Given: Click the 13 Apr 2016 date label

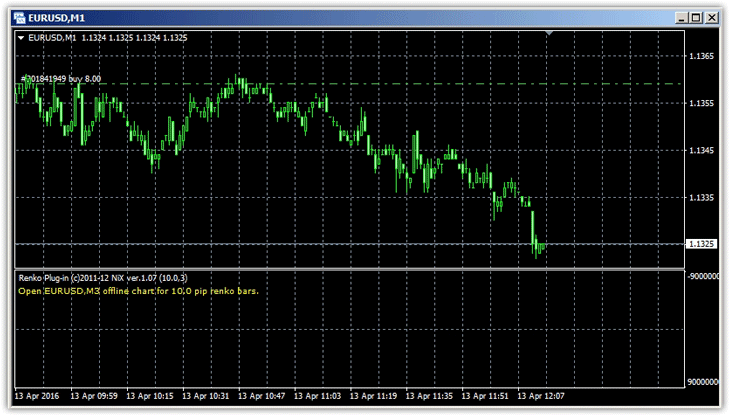Looking at the screenshot, I should 39,395.
